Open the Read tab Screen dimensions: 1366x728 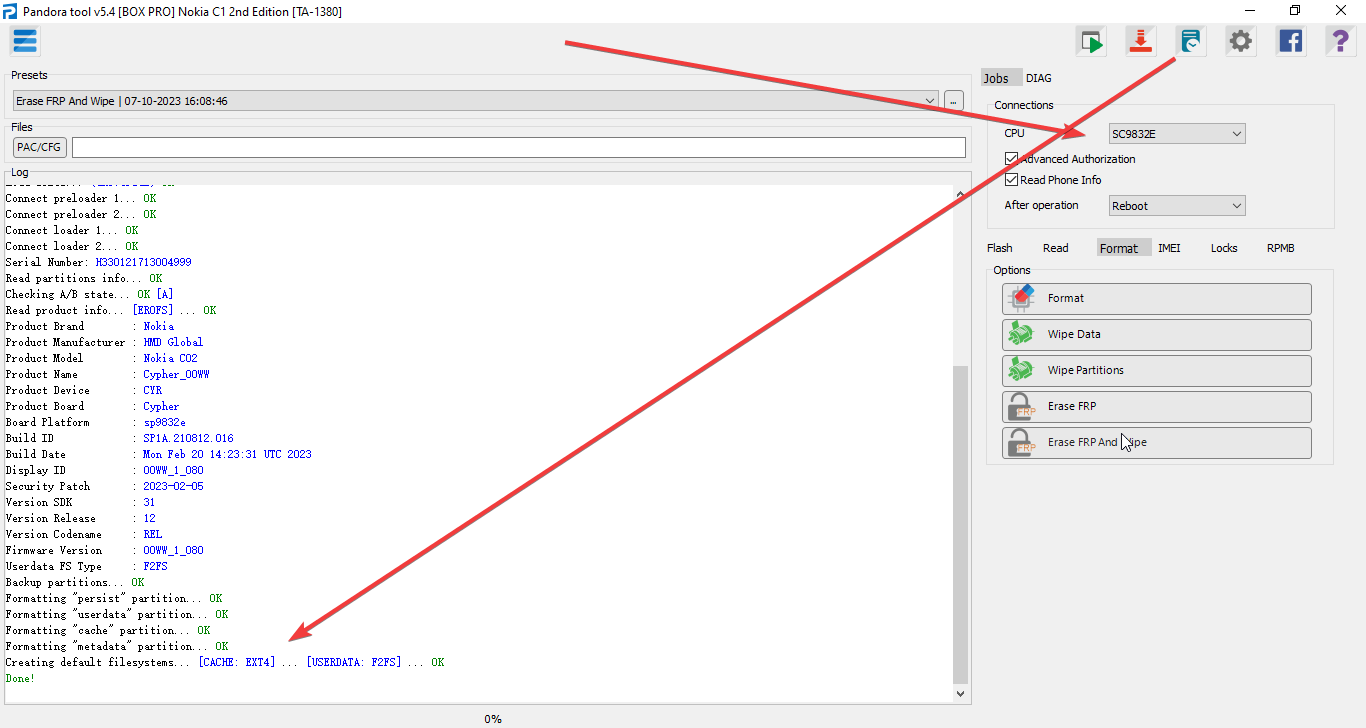click(1056, 248)
